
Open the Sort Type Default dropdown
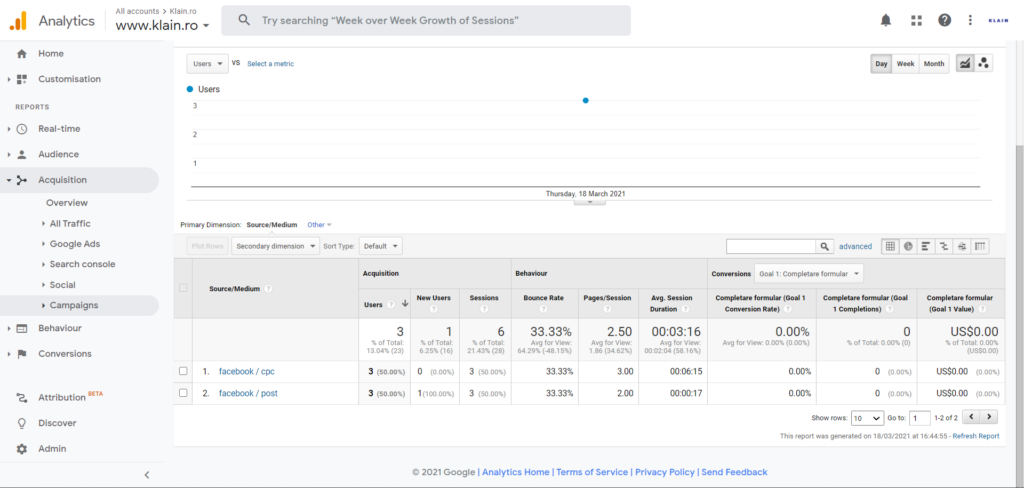[381, 246]
